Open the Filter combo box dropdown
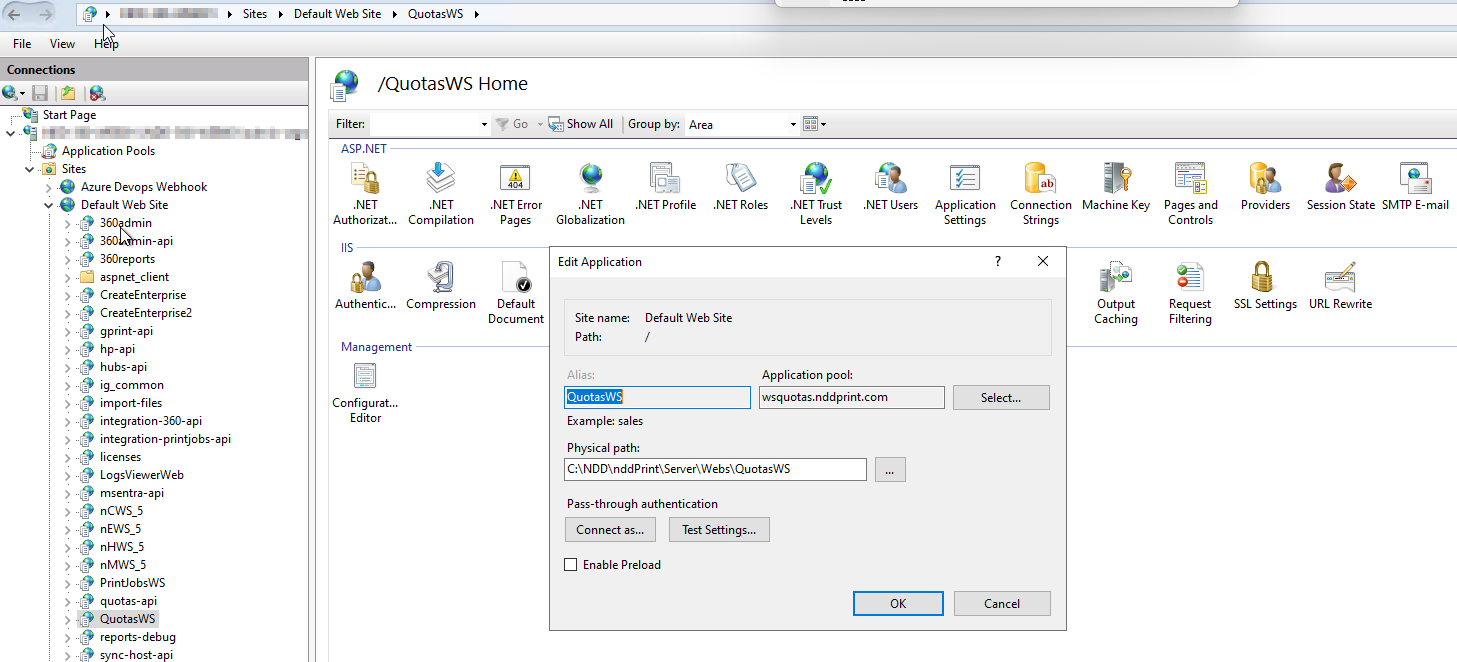 (x=484, y=124)
